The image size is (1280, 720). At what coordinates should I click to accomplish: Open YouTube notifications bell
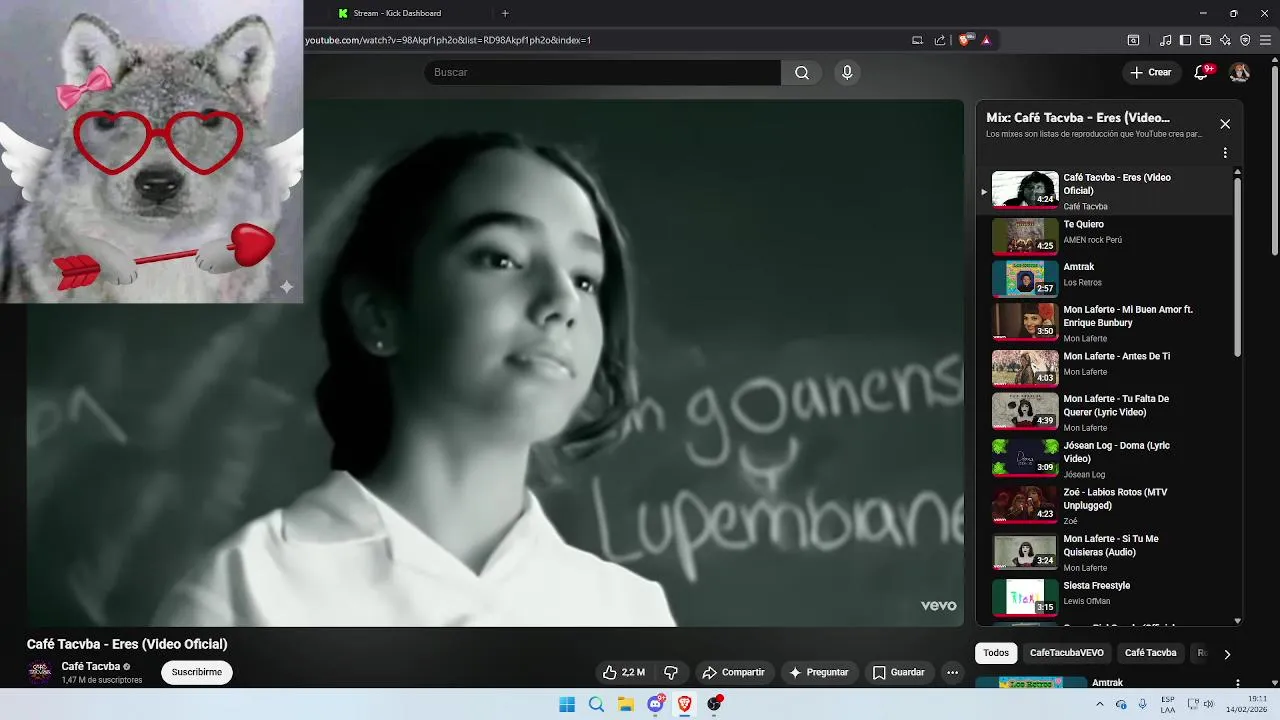click(1202, 72)
